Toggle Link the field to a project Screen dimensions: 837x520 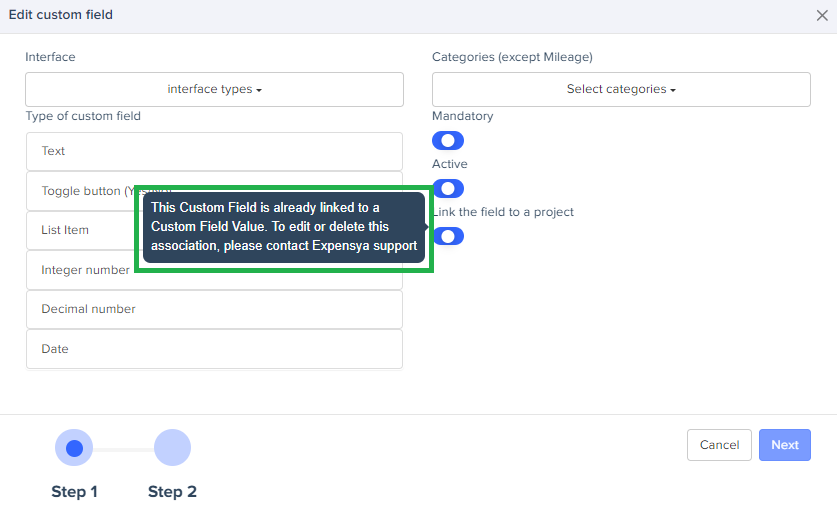coord(450,236)
